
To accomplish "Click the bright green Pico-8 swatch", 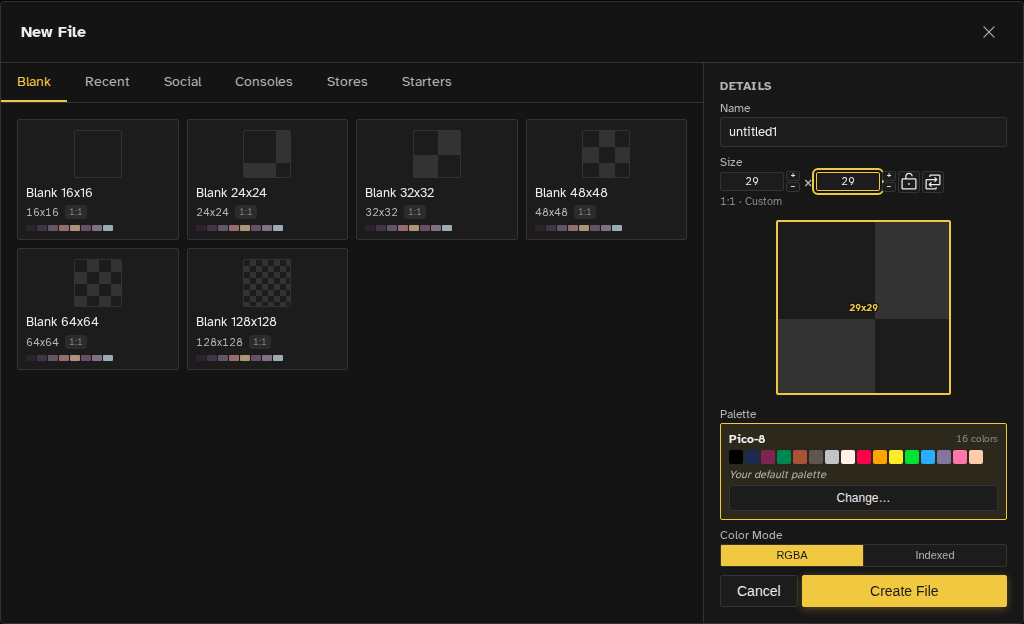I will click(912, 457).
